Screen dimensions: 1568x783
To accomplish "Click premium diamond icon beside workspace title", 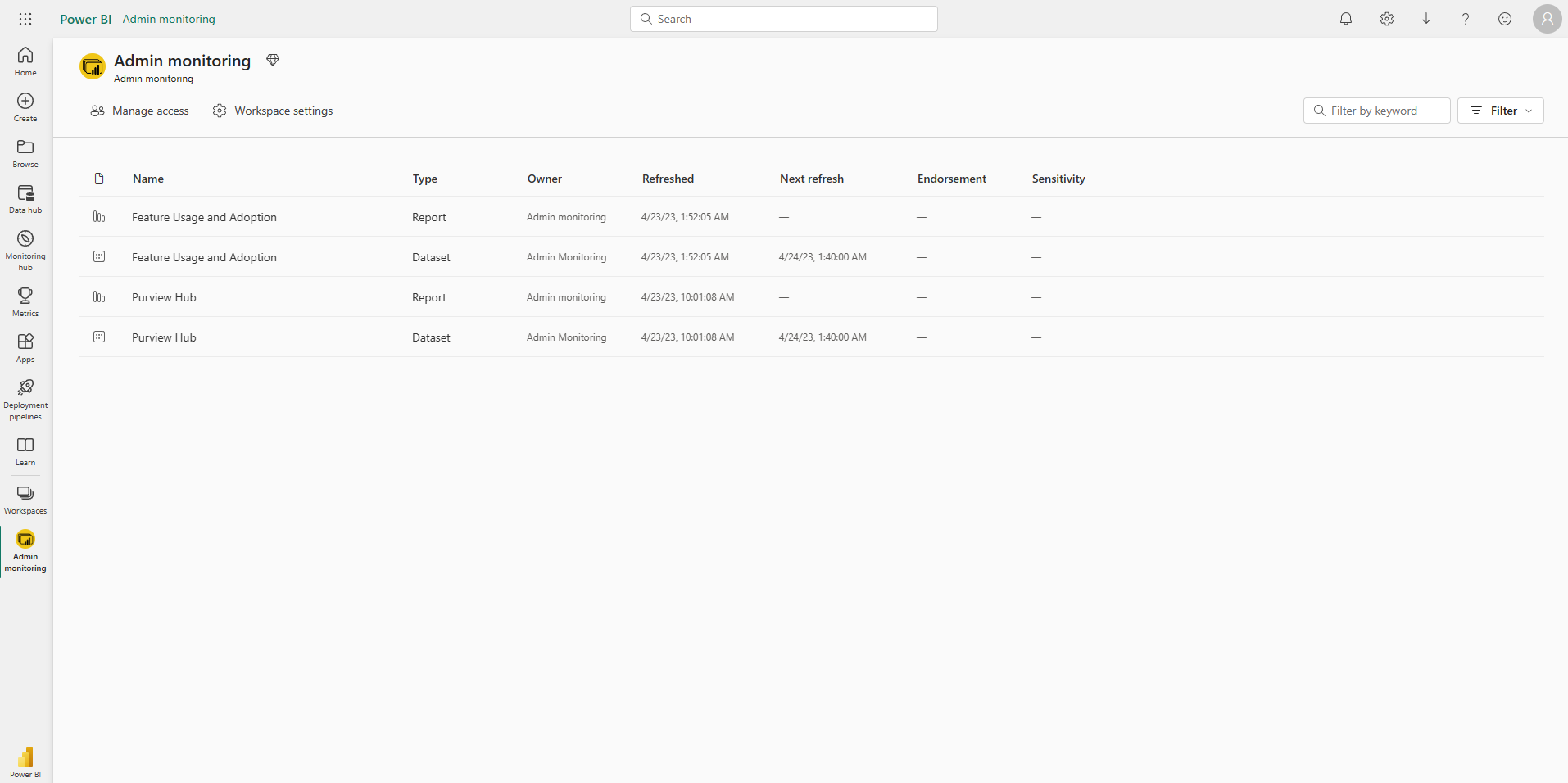I will (x=273, y=60).
